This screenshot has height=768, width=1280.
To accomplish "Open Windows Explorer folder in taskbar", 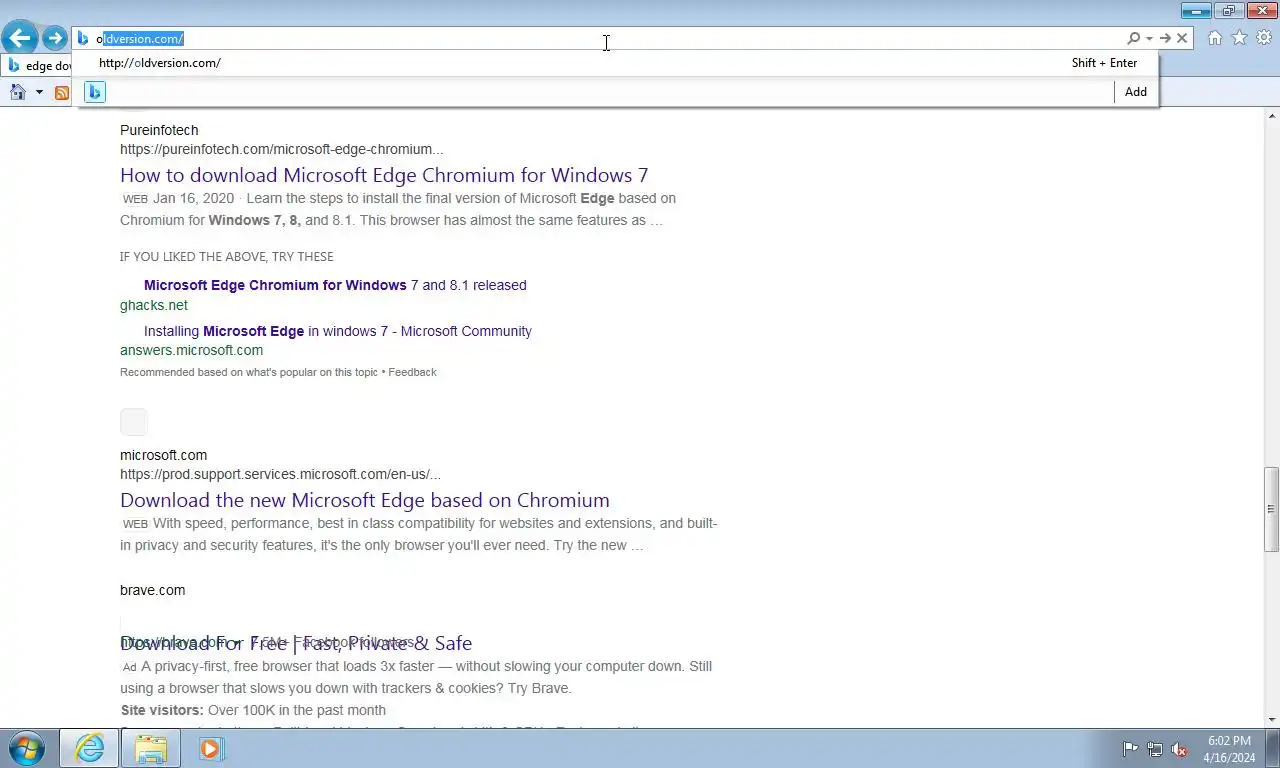I will (x=151, y=748).
